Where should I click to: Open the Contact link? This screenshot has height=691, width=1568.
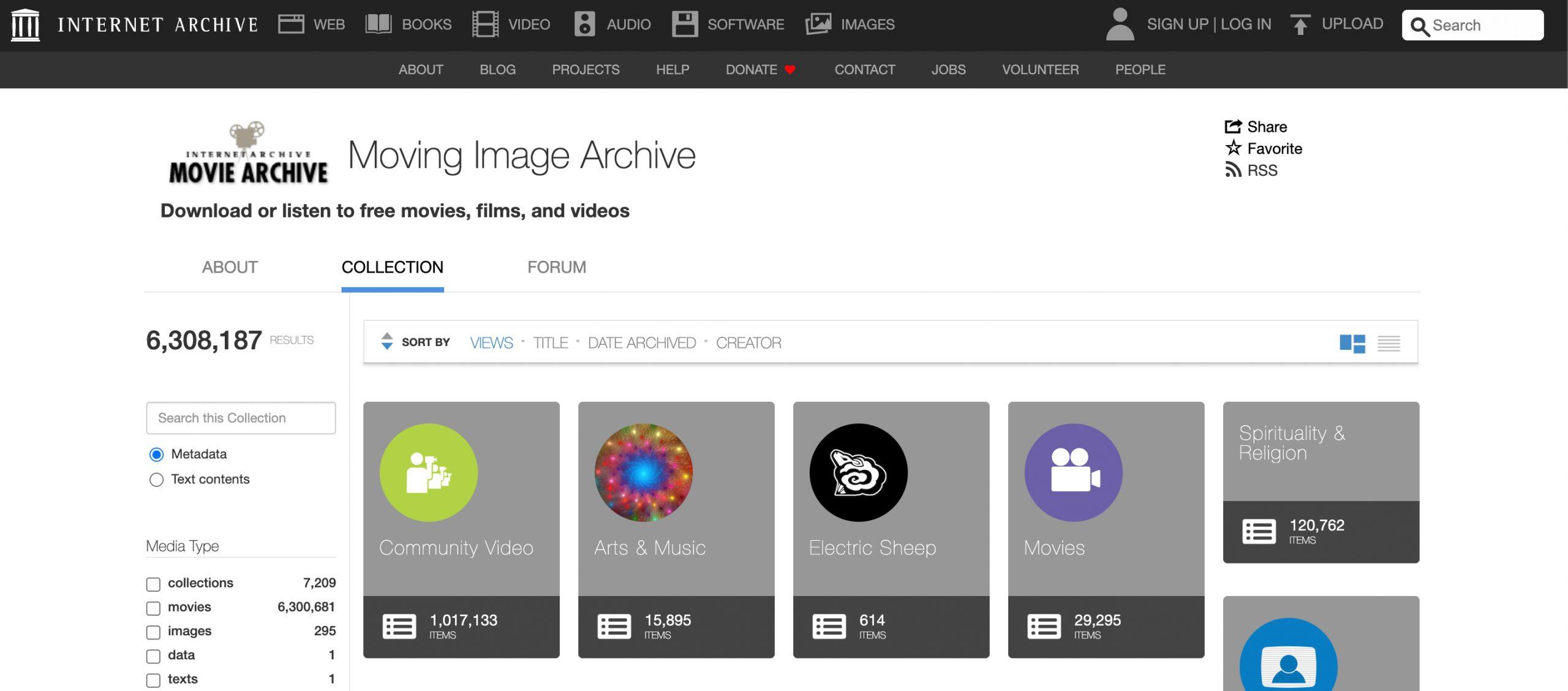point(865,69)
